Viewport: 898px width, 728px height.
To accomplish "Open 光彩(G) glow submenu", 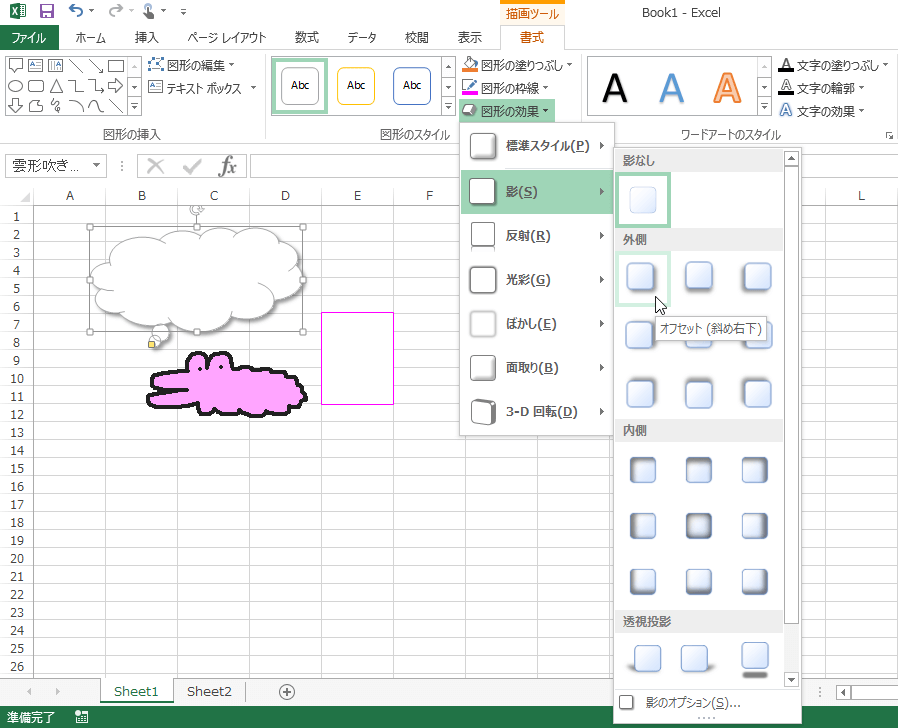I will point(537,280).
